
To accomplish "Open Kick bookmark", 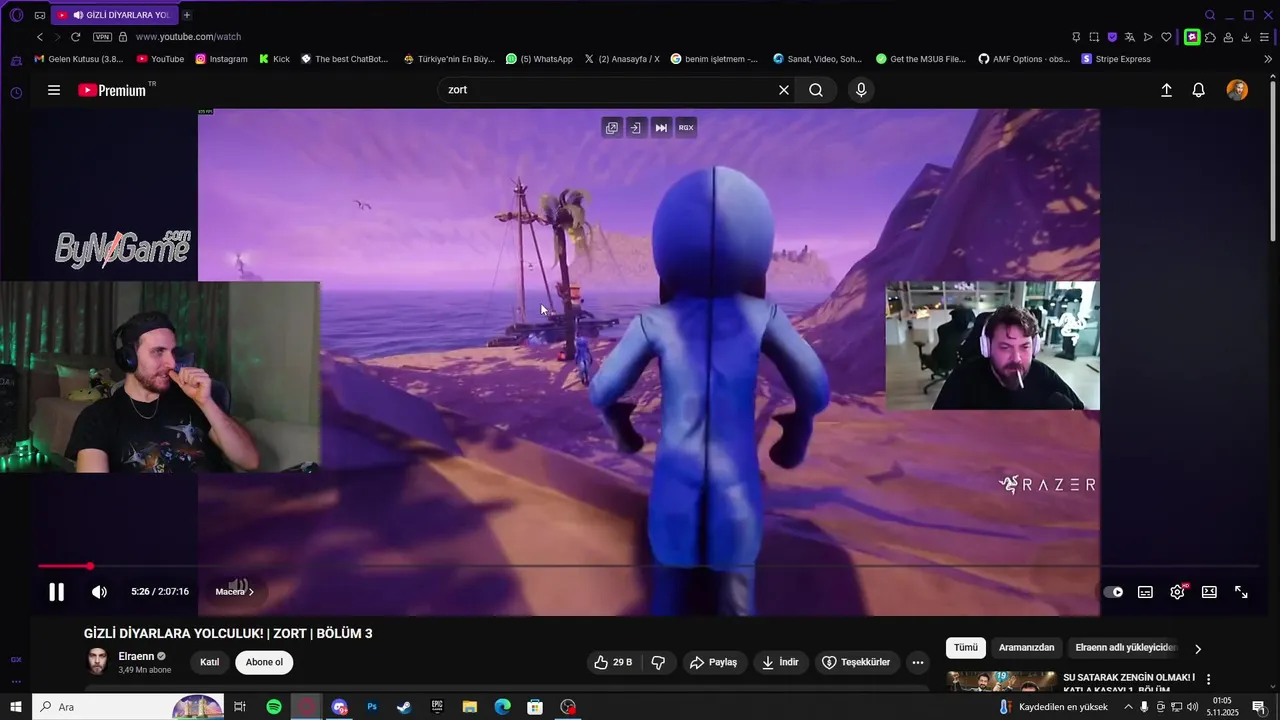I will pos(275,59).
